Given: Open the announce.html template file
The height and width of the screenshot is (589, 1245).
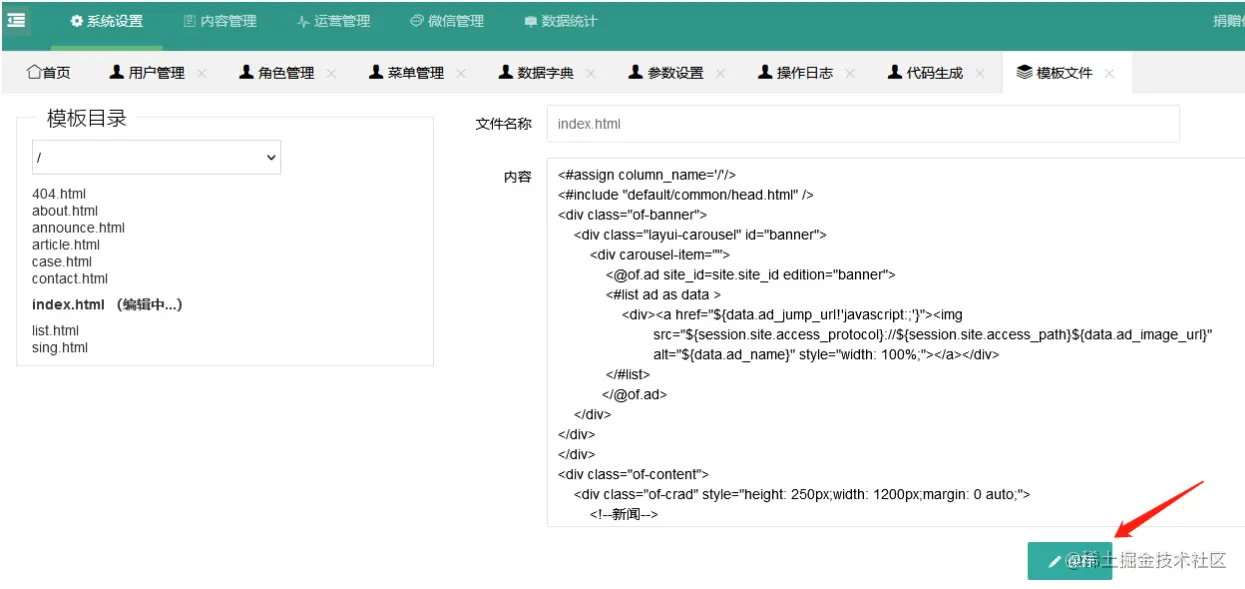Looking at the screenshot, I should click(x=78, y=228).
